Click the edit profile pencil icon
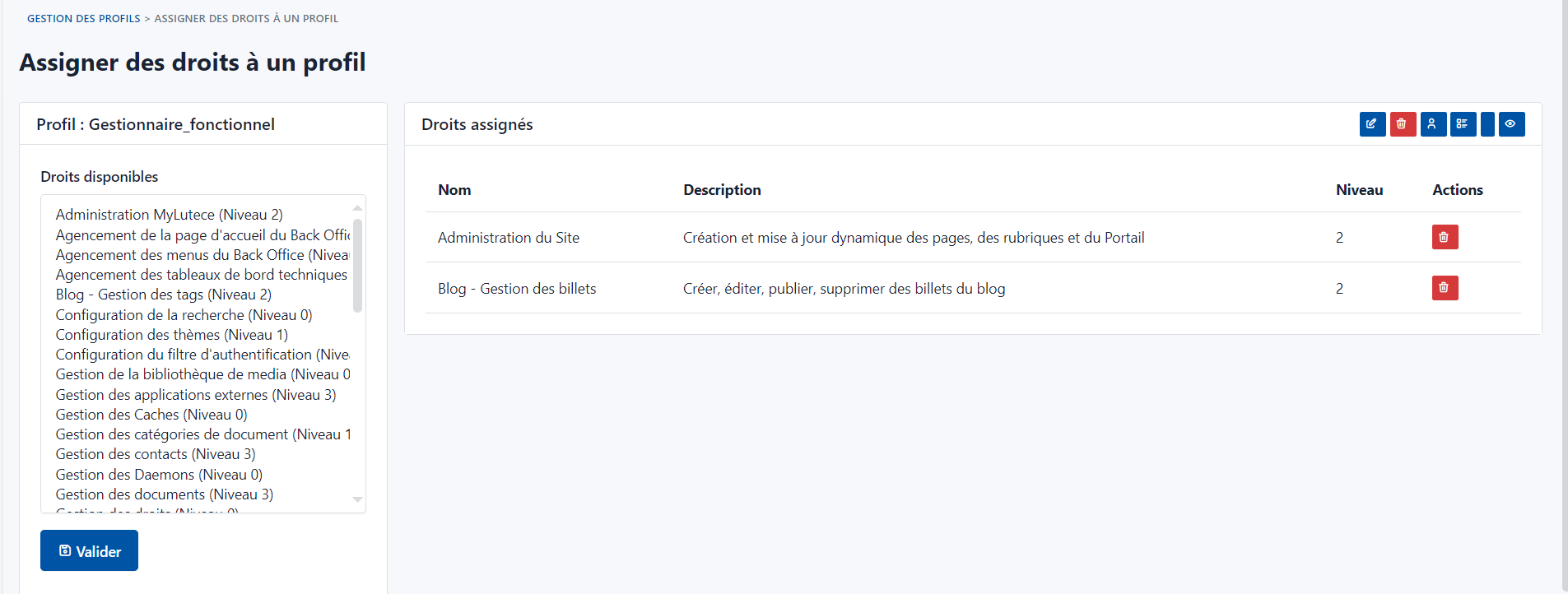The width and height of the screenshot is (1568, 594). tap(1372, 124)
